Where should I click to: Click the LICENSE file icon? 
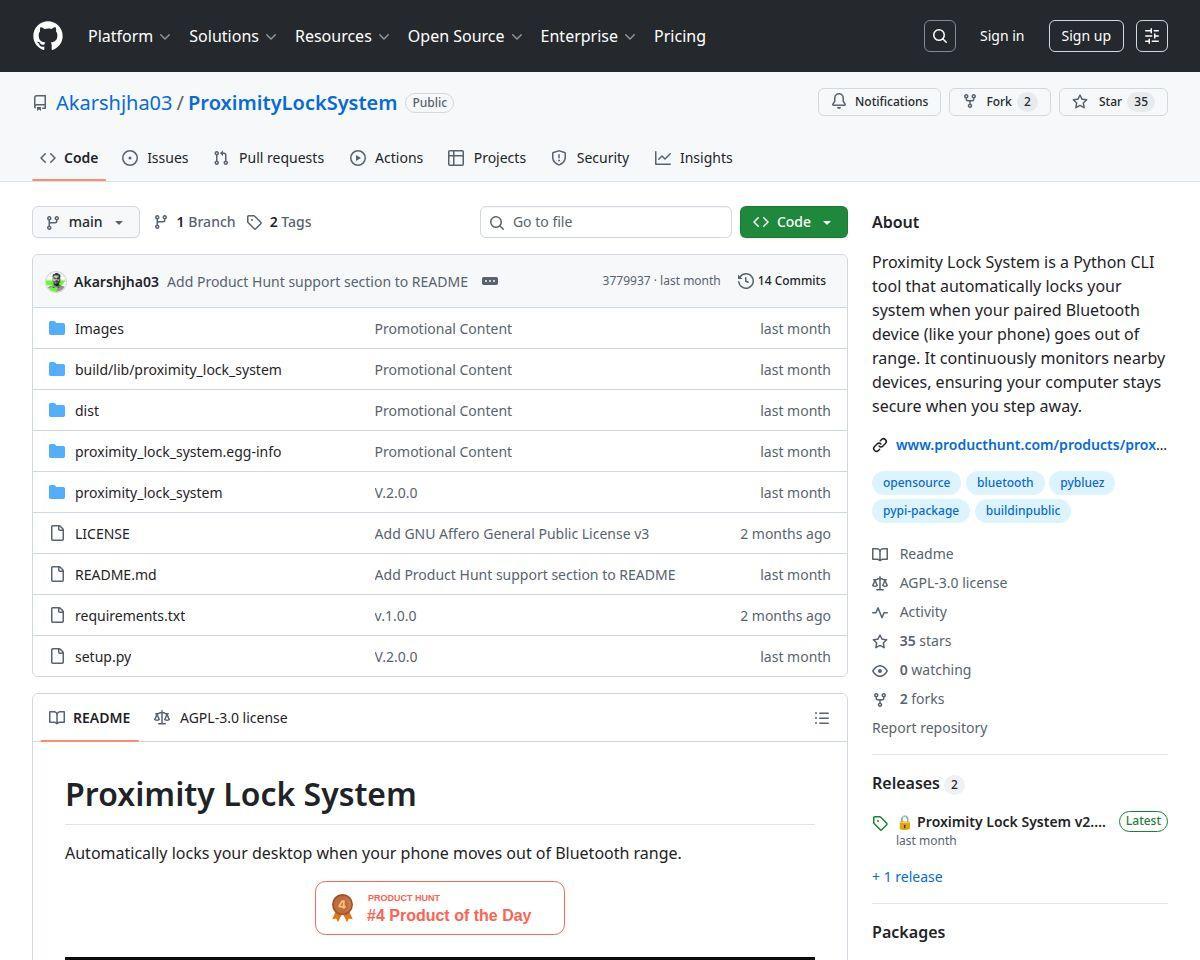point(57,534)
